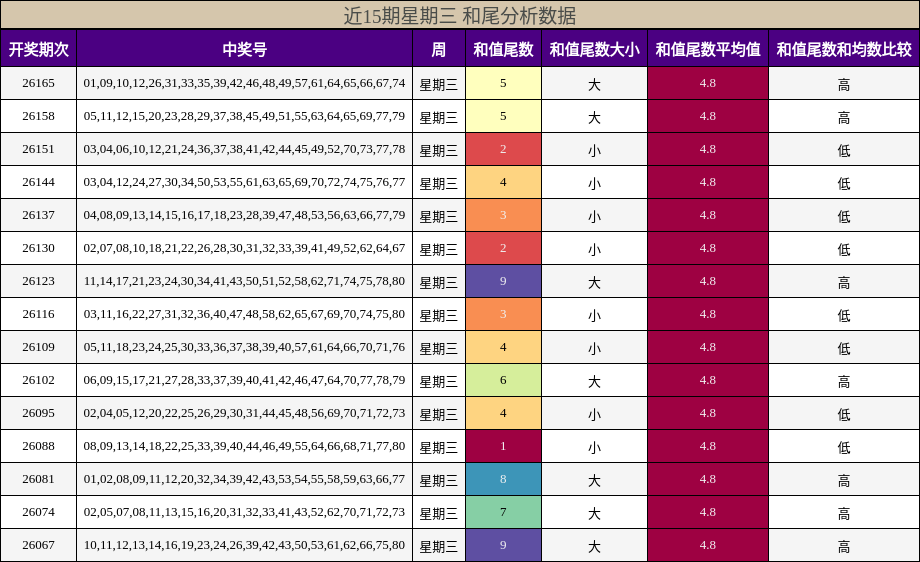Screen dimensions: 920x562
Task: Click winning numbers starting 04,08,09,13,14
Action: click(245, 215)
